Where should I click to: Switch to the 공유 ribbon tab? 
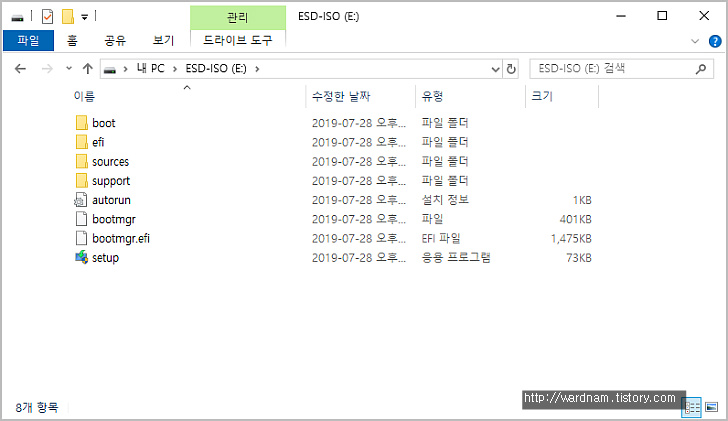click(x=115, y=41)
